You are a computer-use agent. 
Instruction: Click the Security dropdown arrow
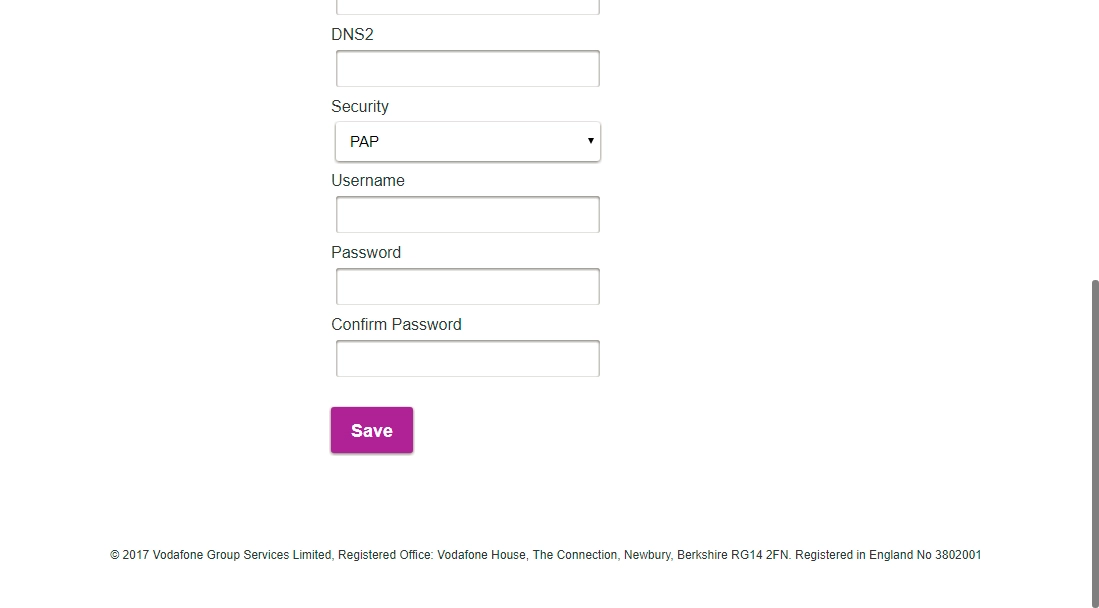tap(590, 141)
